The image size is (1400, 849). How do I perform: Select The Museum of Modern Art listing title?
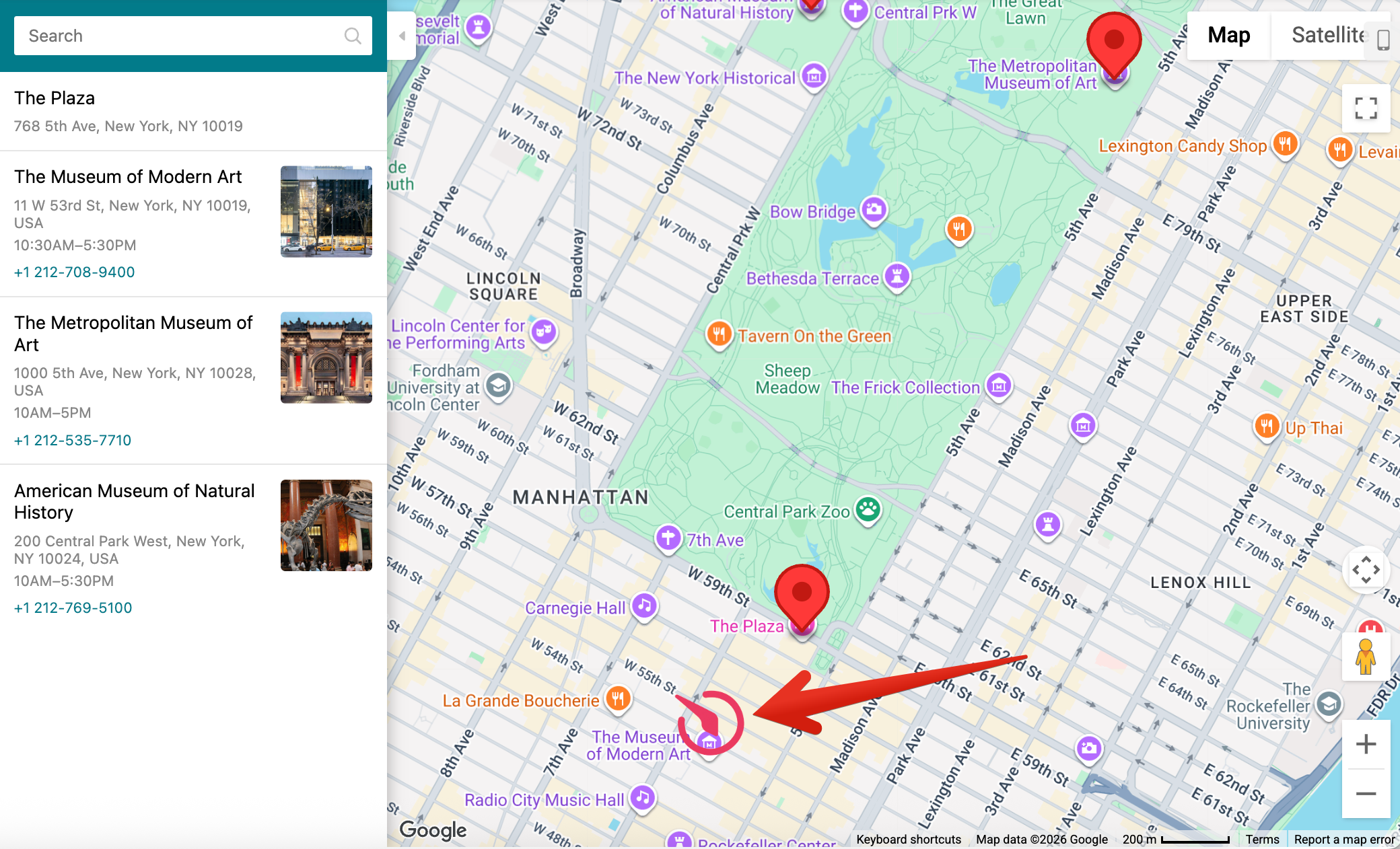pos(128,177)
